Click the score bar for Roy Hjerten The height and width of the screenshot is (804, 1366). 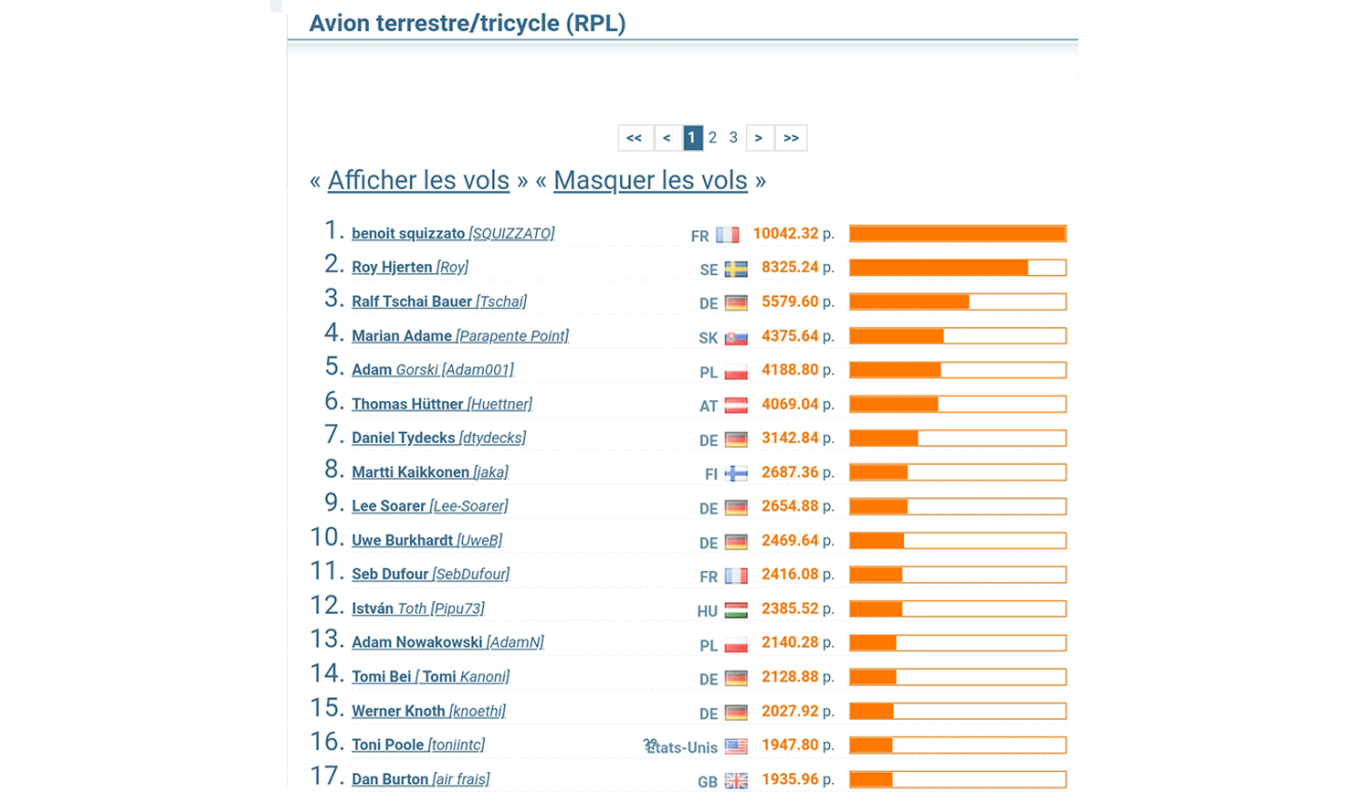tap(957, 268)
